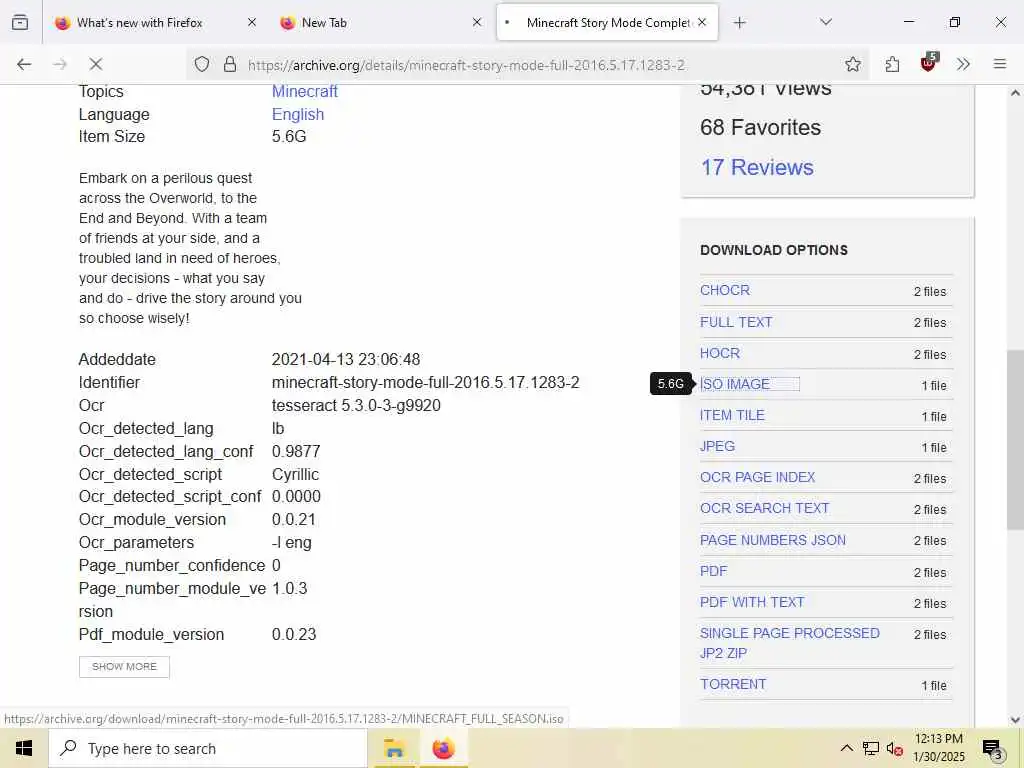The height and width of the screenshot is (768, 1024).
Task: Download the CHOCR files
Action: click(x=725, y=290)
